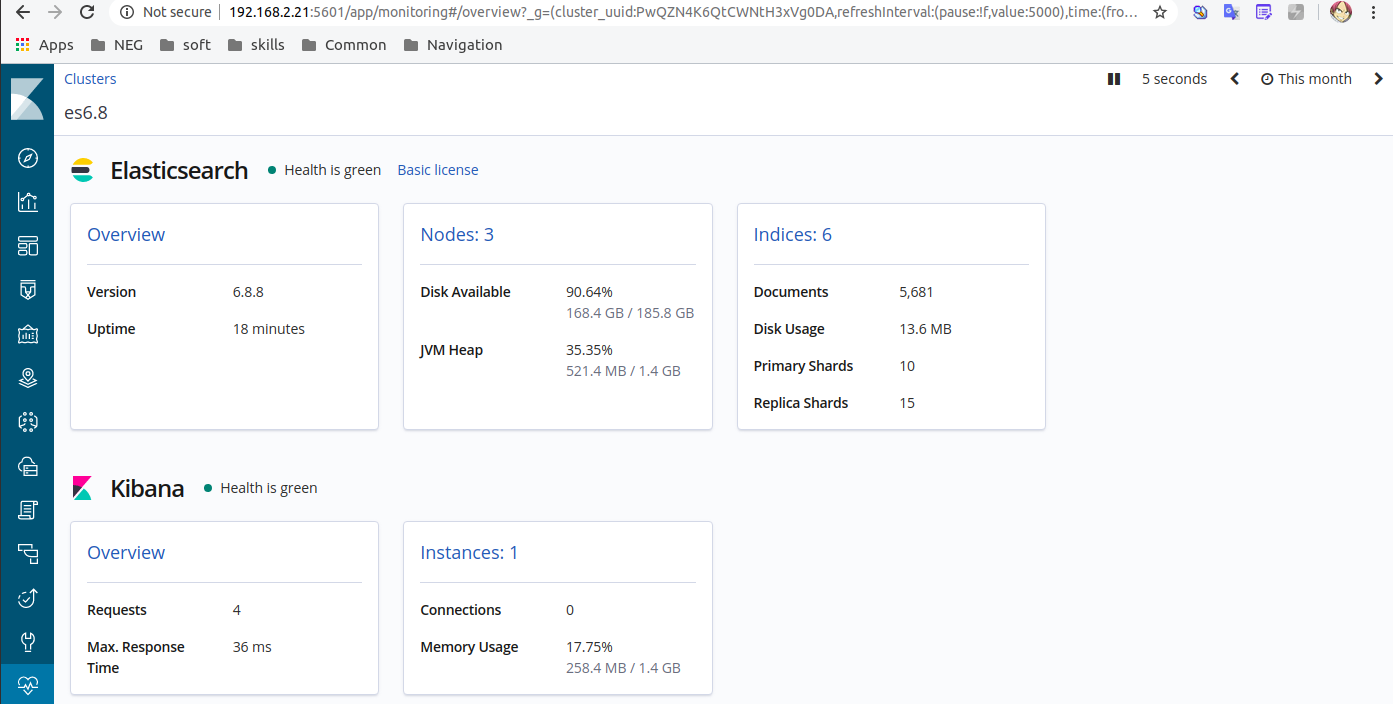Screen dimensions: 1393x704
Task: Open the NEG bookmark folder
Action: (x=116, y=45)
